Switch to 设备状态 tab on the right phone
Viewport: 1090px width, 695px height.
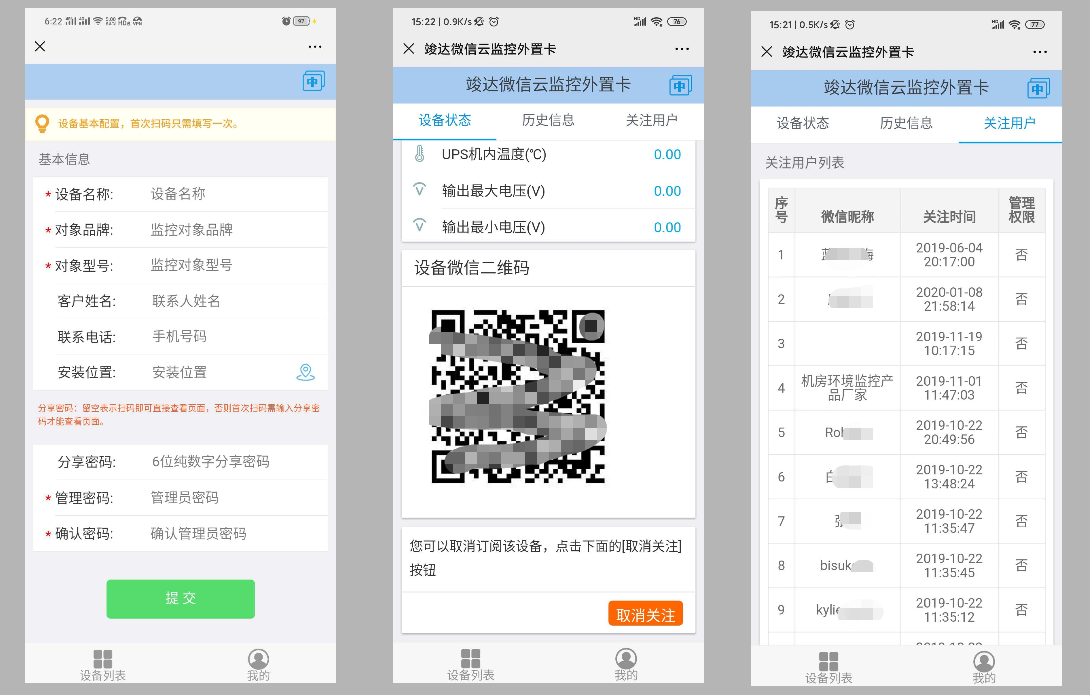click(803, 123)
